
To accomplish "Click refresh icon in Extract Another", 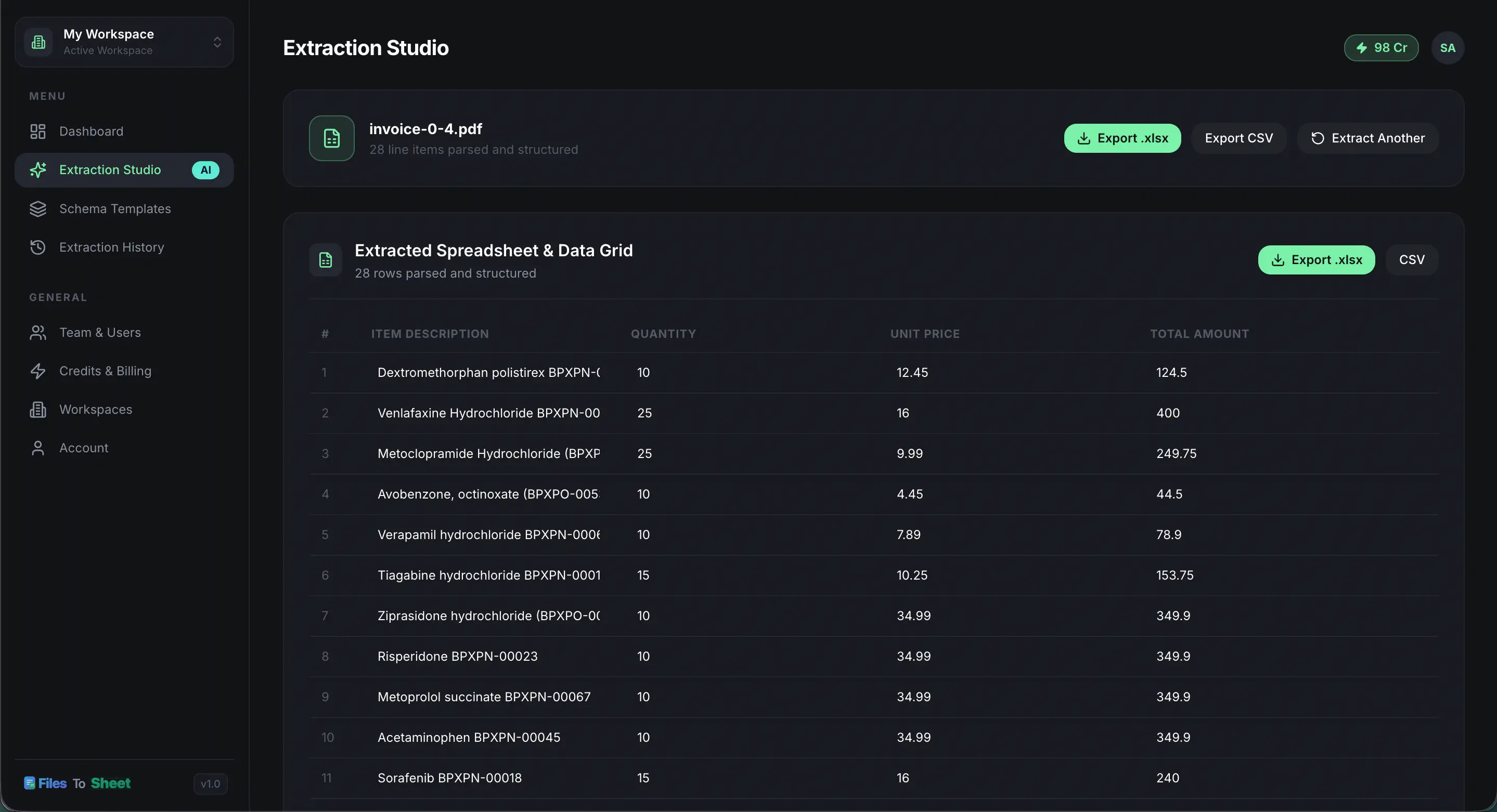I will tap(1318, 138).
